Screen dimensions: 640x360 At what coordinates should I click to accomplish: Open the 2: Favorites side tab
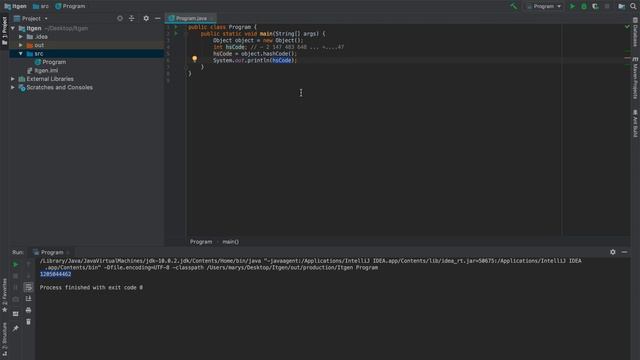tap(4, 295)
